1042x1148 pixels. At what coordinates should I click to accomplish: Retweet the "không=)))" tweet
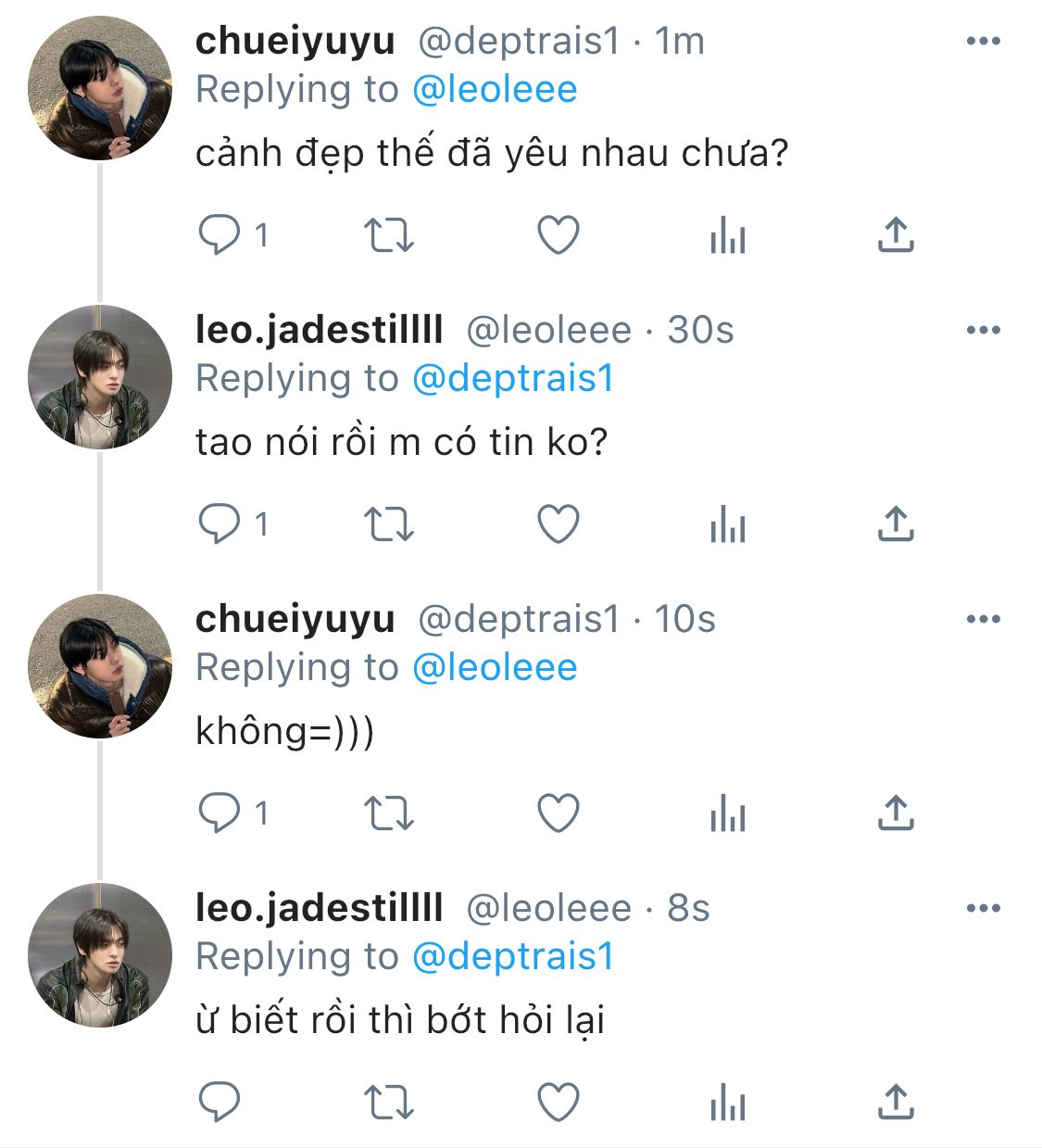coord(388,814)
